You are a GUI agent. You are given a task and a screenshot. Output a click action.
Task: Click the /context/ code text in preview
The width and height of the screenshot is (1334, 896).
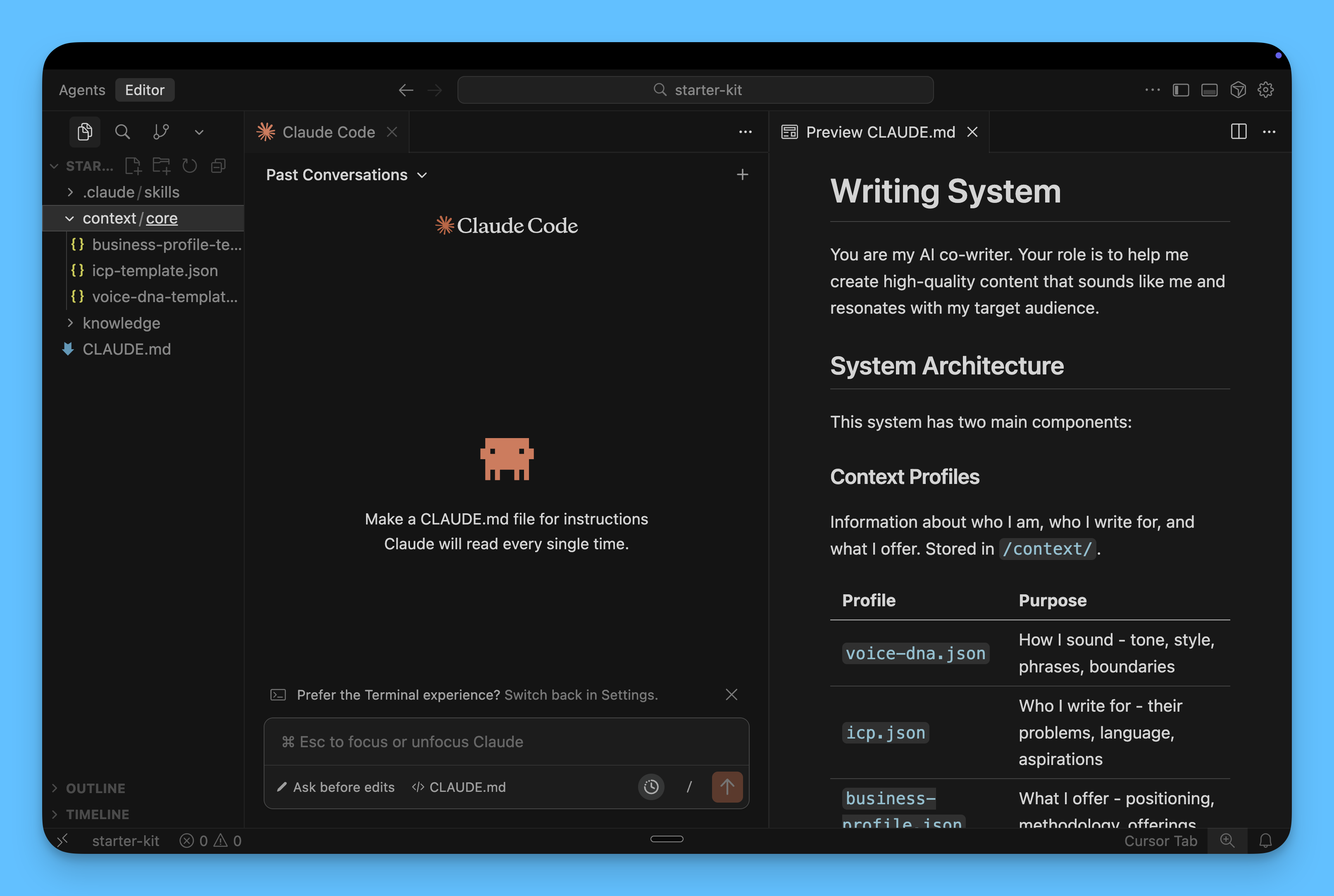[1047, 549]
